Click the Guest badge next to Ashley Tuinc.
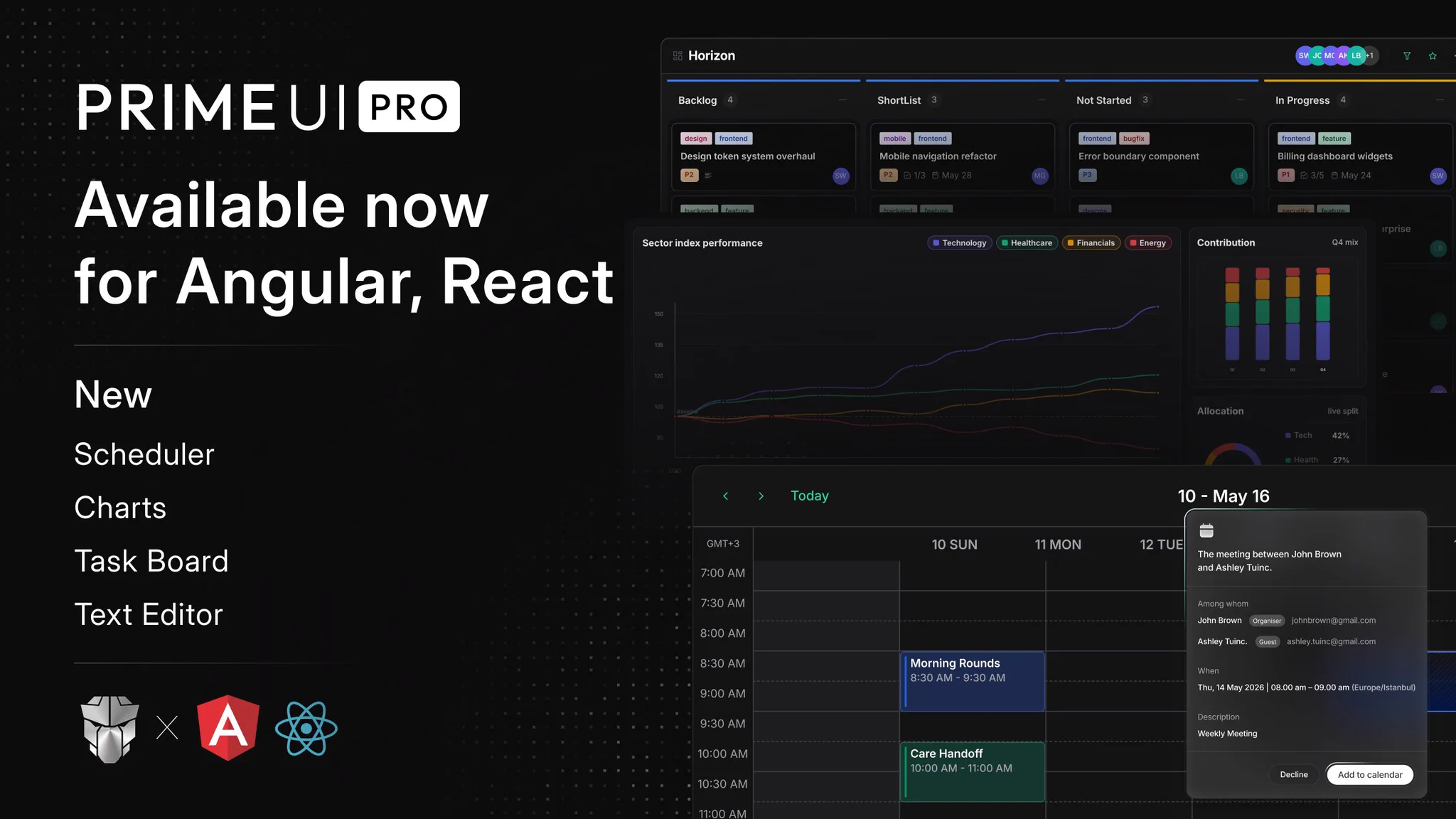The width and height of the screenshot is (1456, 819). [x=1268, y=642]
